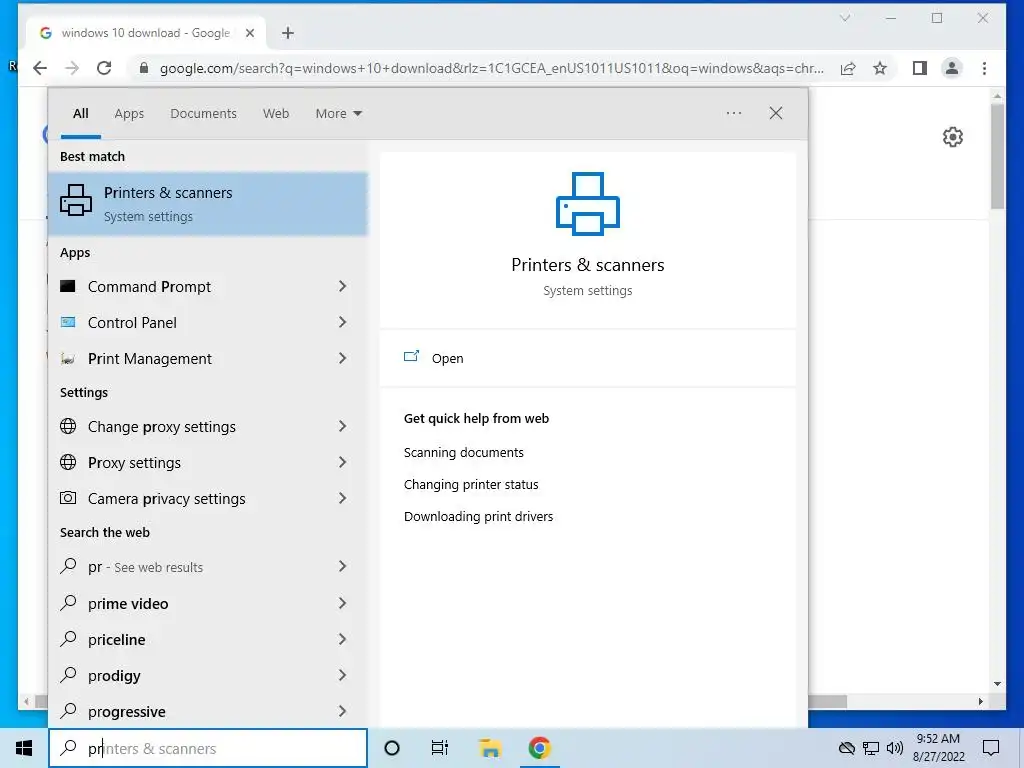
Task: Expand prime video suggestion arrow
Action: (x=342, y=603)
